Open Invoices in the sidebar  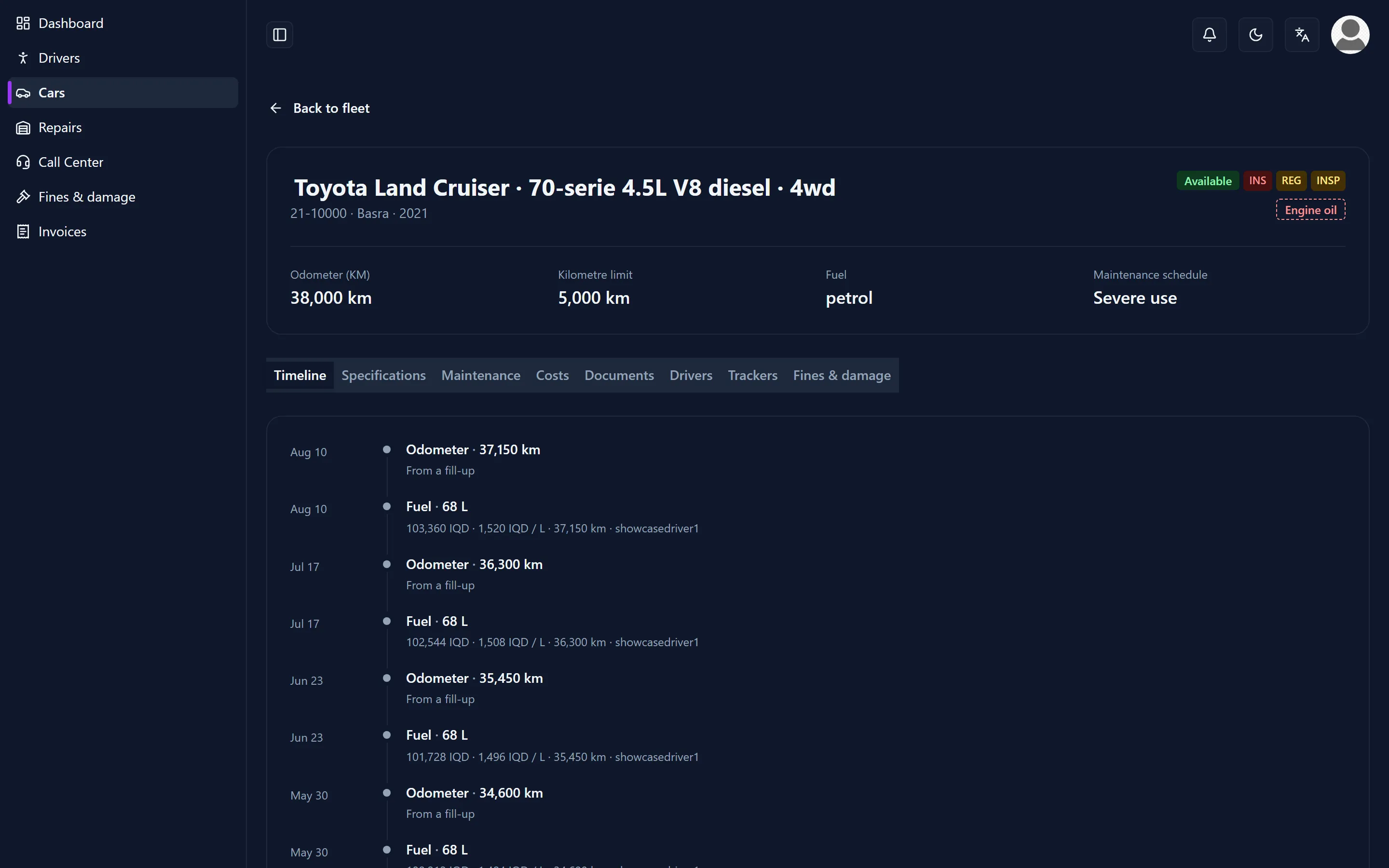[123, 231]
